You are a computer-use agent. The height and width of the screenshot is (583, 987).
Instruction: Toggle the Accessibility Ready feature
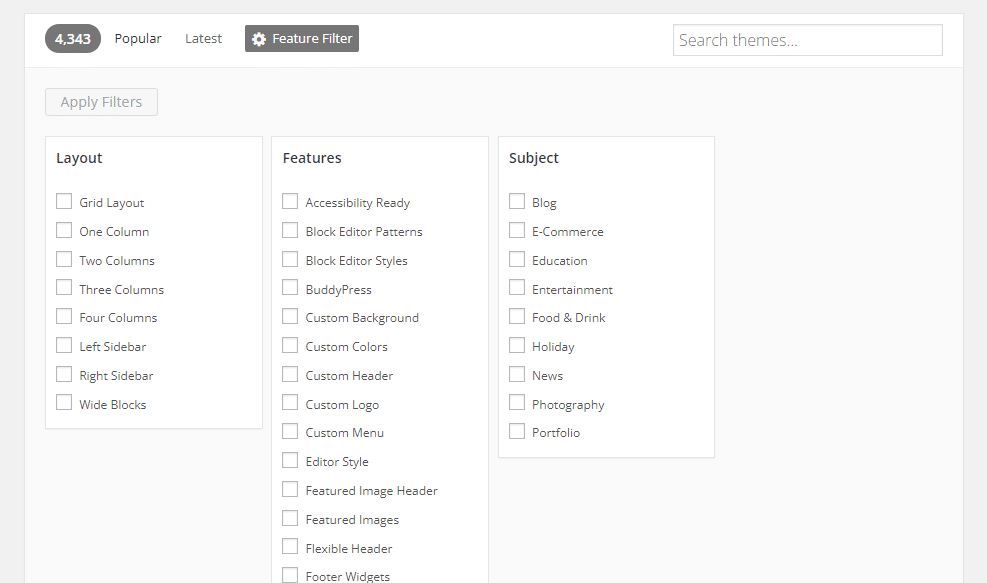(x=289, y=201)
